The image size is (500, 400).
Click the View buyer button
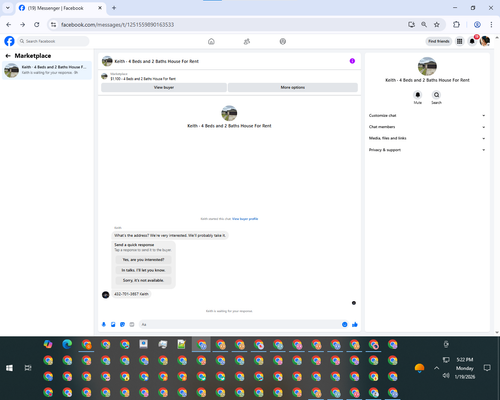[x=164, y=87]
